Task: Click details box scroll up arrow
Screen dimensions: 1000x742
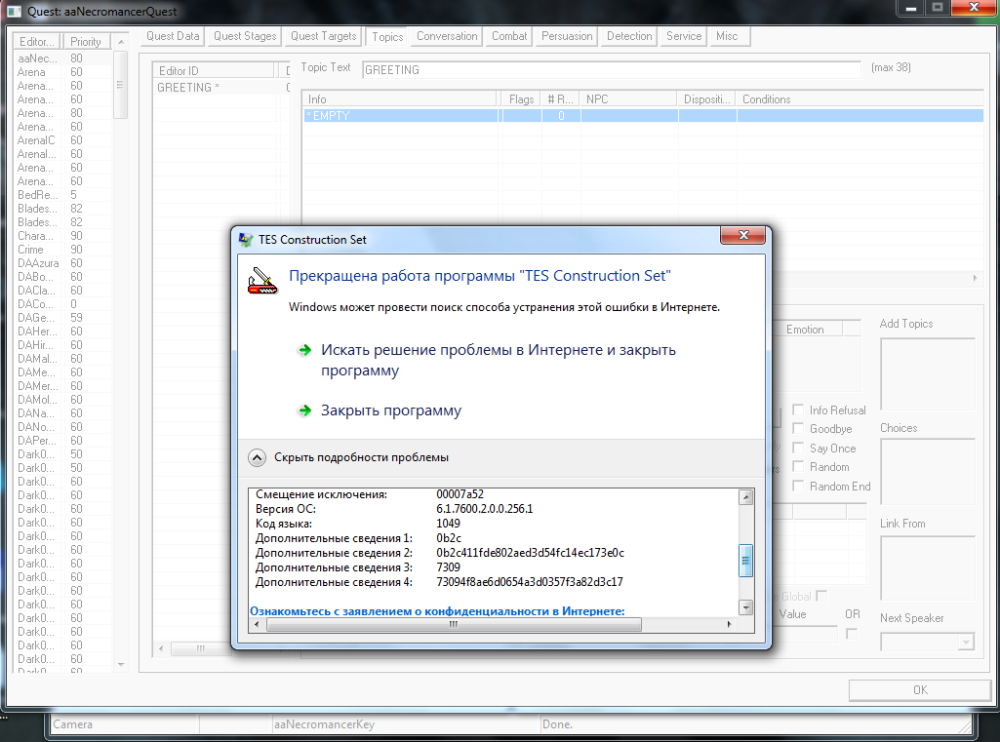Action: coord(746,497)
